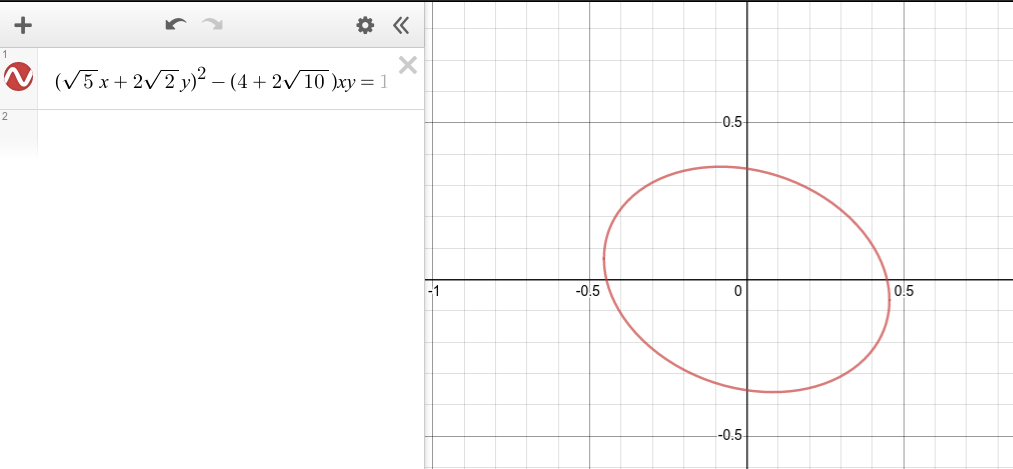Image resolution: width=1013 pixels, height=469 pixels.
Task: Collapse the expression list with double chevron
Action: coord(401,25)
